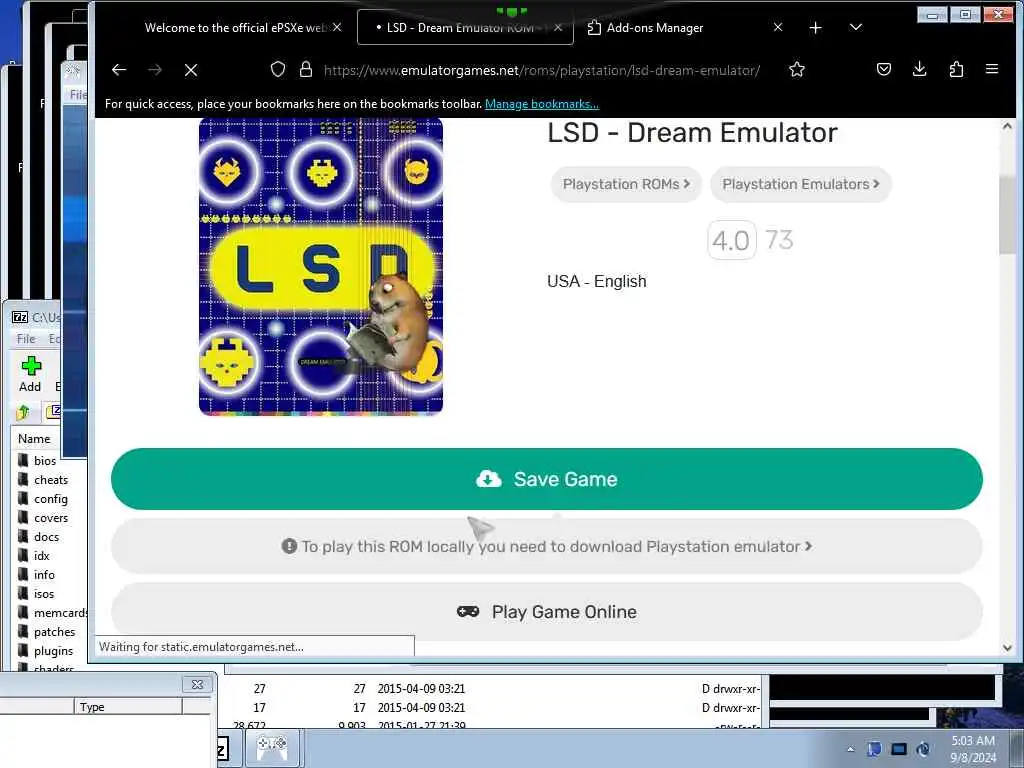Click the page scrollbar down arrow

coord(1007,648)
